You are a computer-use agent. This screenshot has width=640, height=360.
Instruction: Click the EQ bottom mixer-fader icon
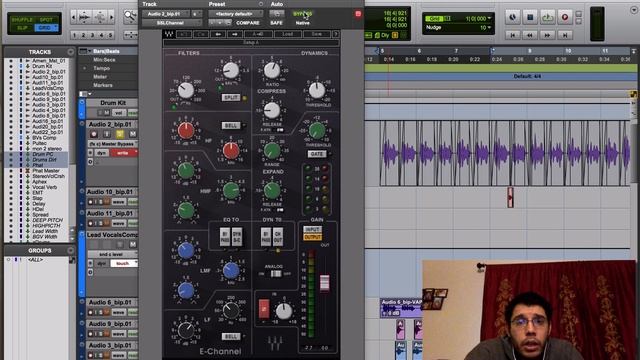click(x=275, y=343)
